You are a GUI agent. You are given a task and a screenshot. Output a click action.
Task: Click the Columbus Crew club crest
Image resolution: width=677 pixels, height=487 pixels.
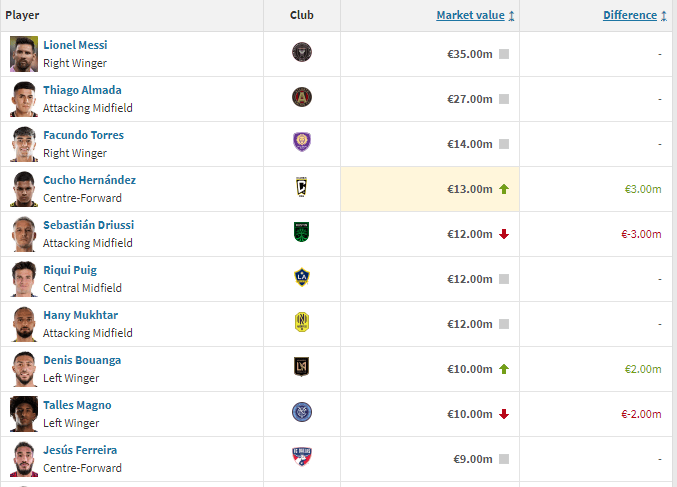(302, 187)
